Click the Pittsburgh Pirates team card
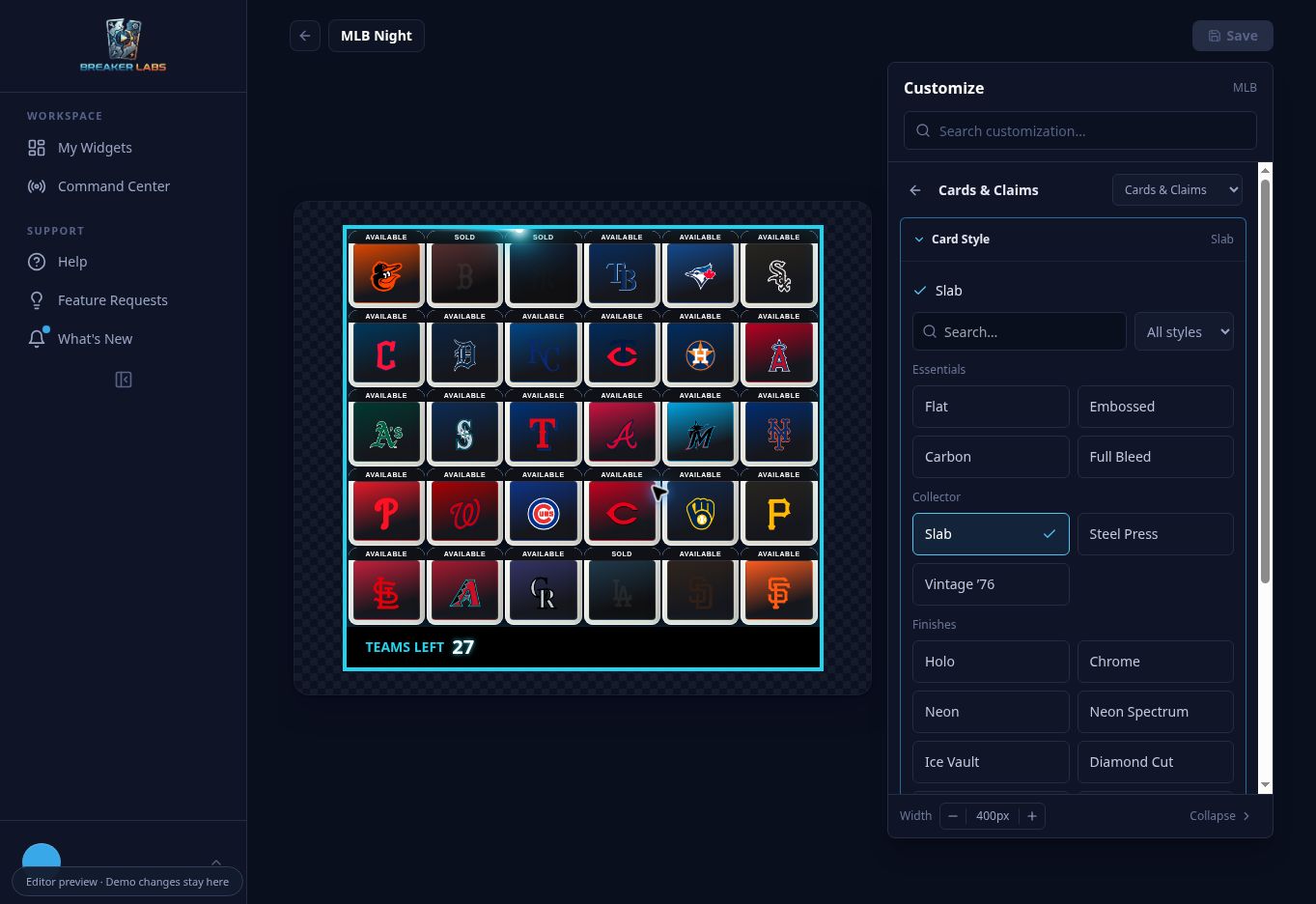The height and width of the screenshot is (904, 1316). [778, 505]
